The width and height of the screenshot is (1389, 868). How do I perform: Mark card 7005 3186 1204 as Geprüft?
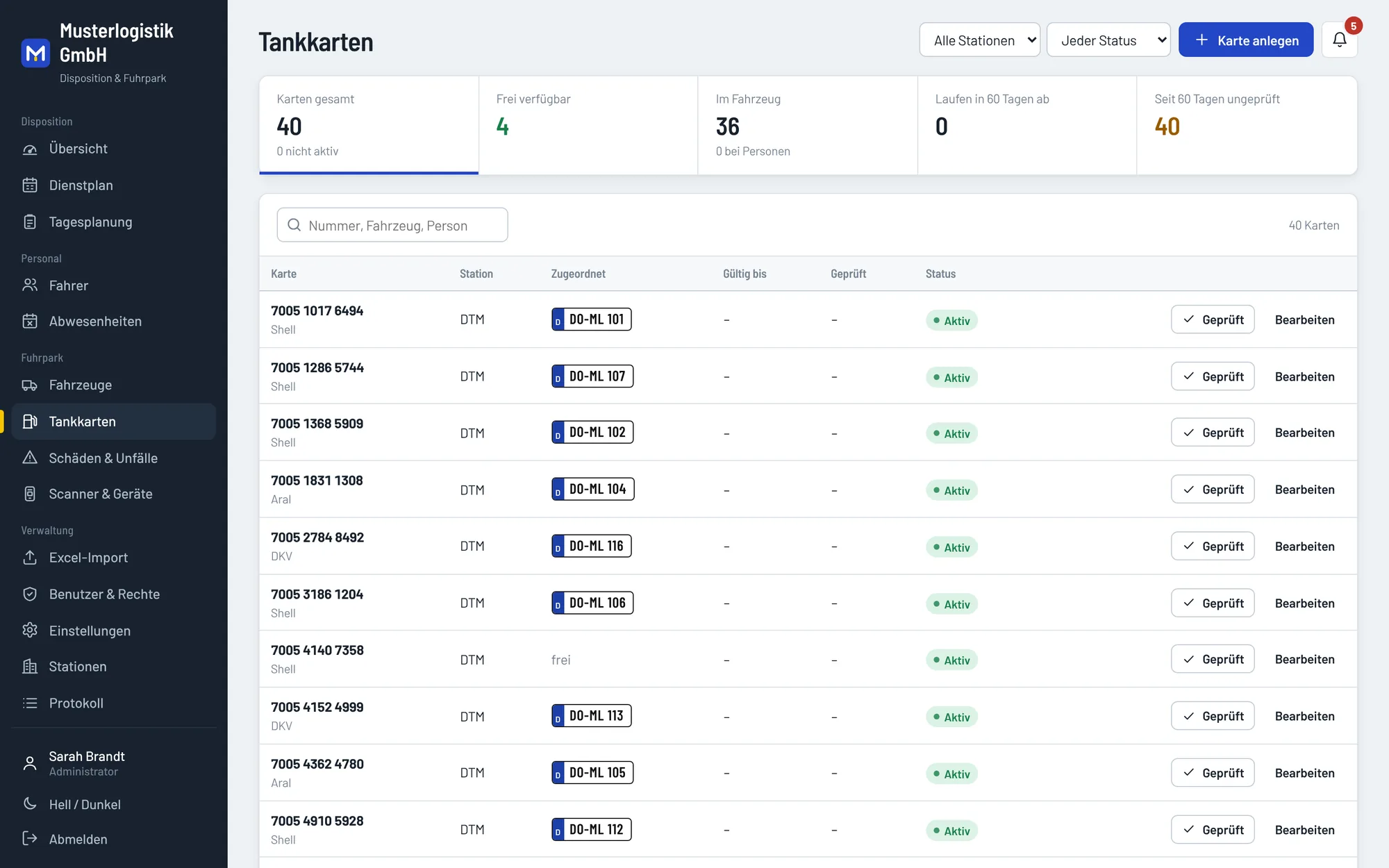click(x=1213, y=603)
